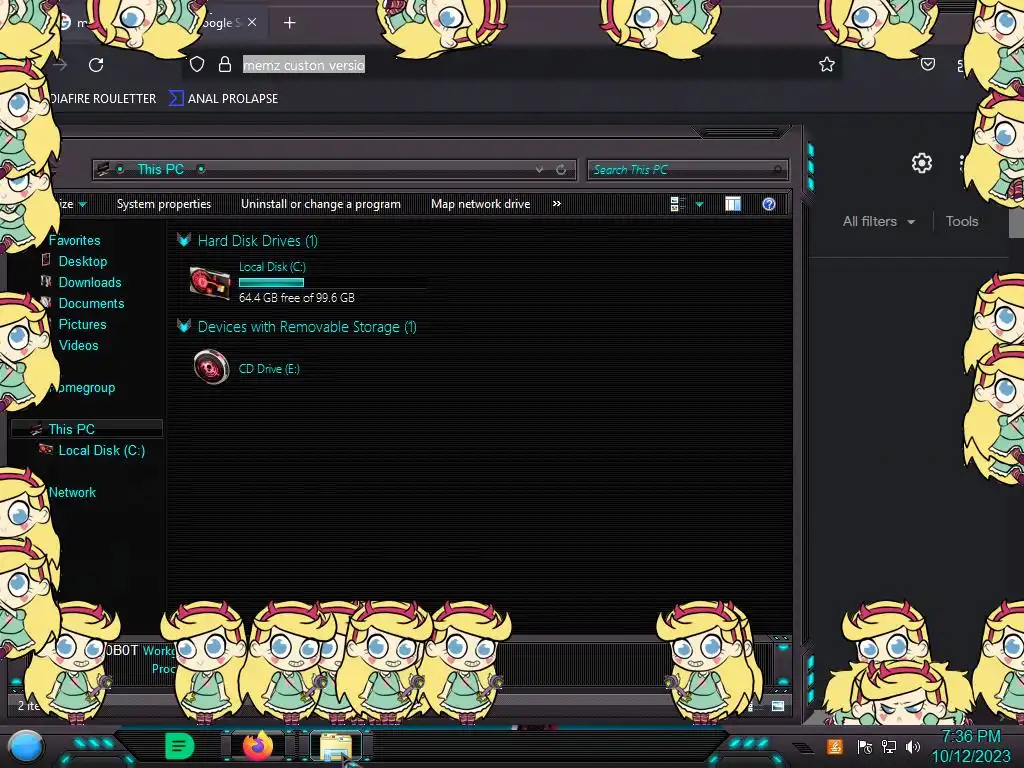Image resolution: width=1024 pixels, height=768 pixels.
Task: Open network tray icon
Action: click(x=888, y=746)
